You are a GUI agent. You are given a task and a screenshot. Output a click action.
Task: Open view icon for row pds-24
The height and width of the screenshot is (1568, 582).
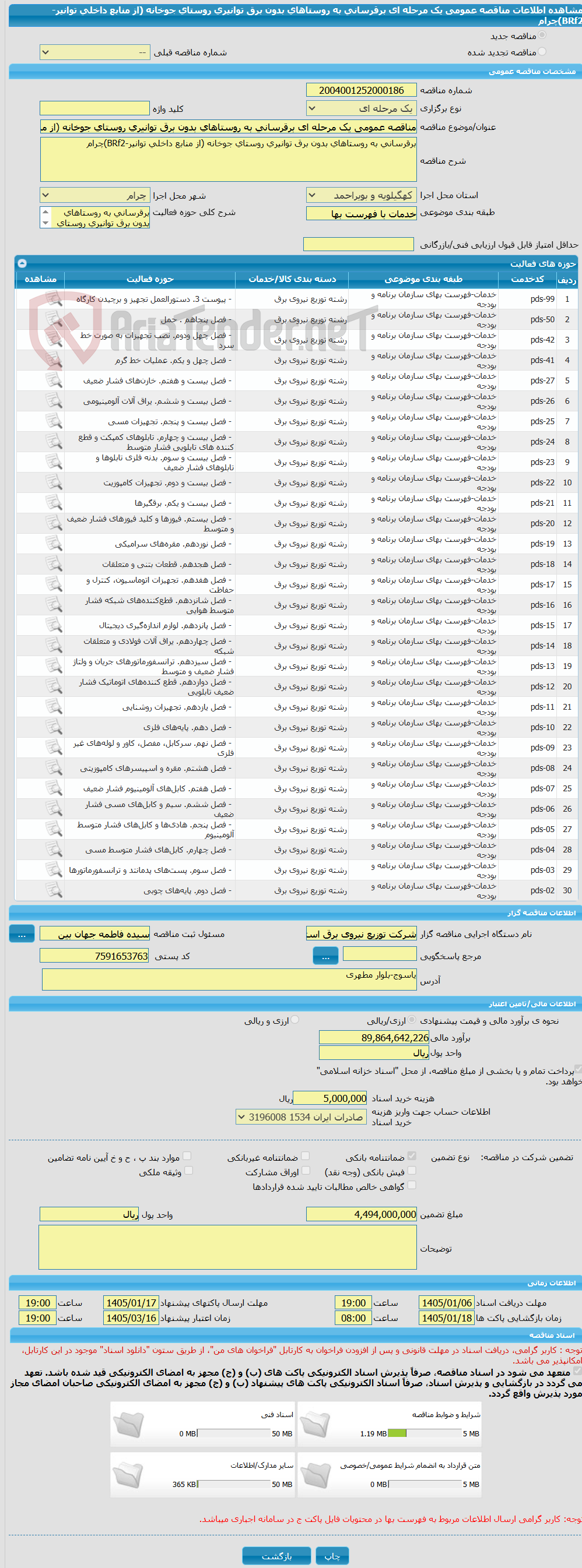coord(54,442)
